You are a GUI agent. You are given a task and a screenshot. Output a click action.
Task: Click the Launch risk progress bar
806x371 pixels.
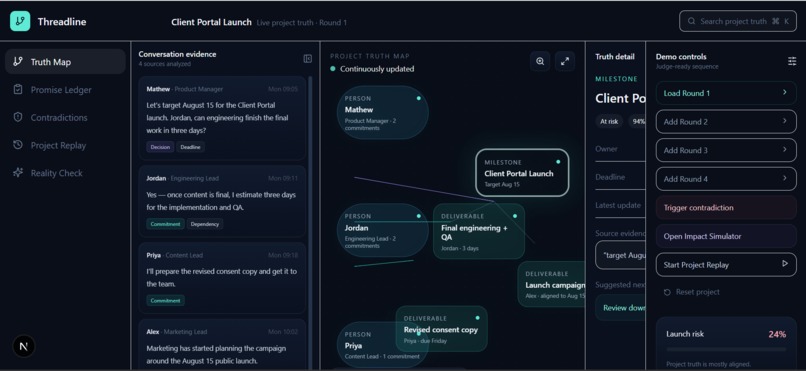pos(726,349)
